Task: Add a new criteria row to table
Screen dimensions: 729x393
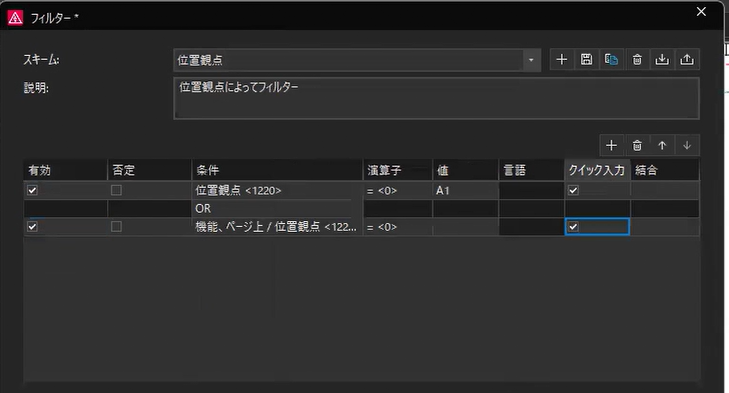Action: (611, 146)
